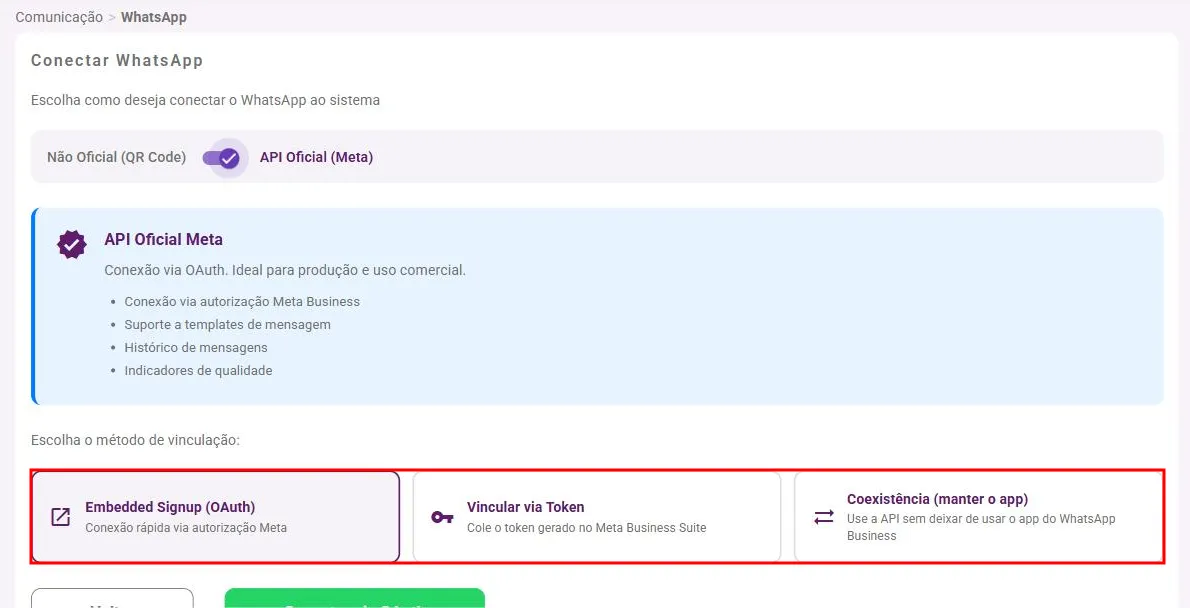Image resolution: width=1190 pixels, height=608 pixels.
Task: Choose the Vincular via Token method
Action: pyautogui.click(x=597, y=517)
